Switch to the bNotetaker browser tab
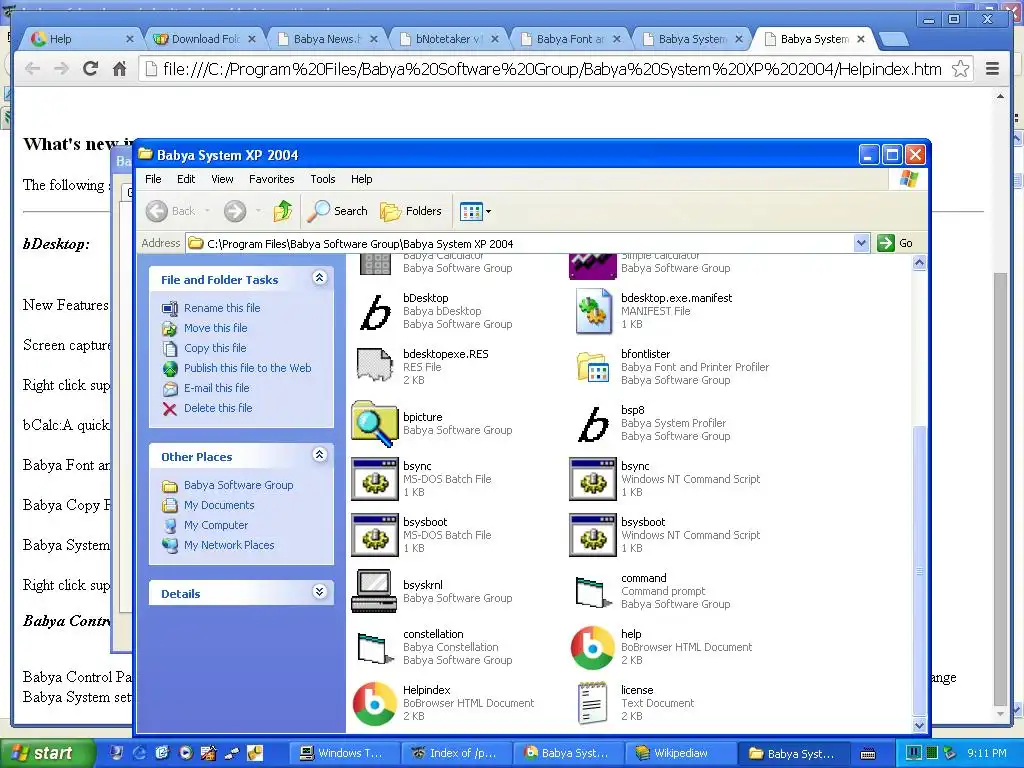Screen dimensions: 1024x768 pos(448,39)
